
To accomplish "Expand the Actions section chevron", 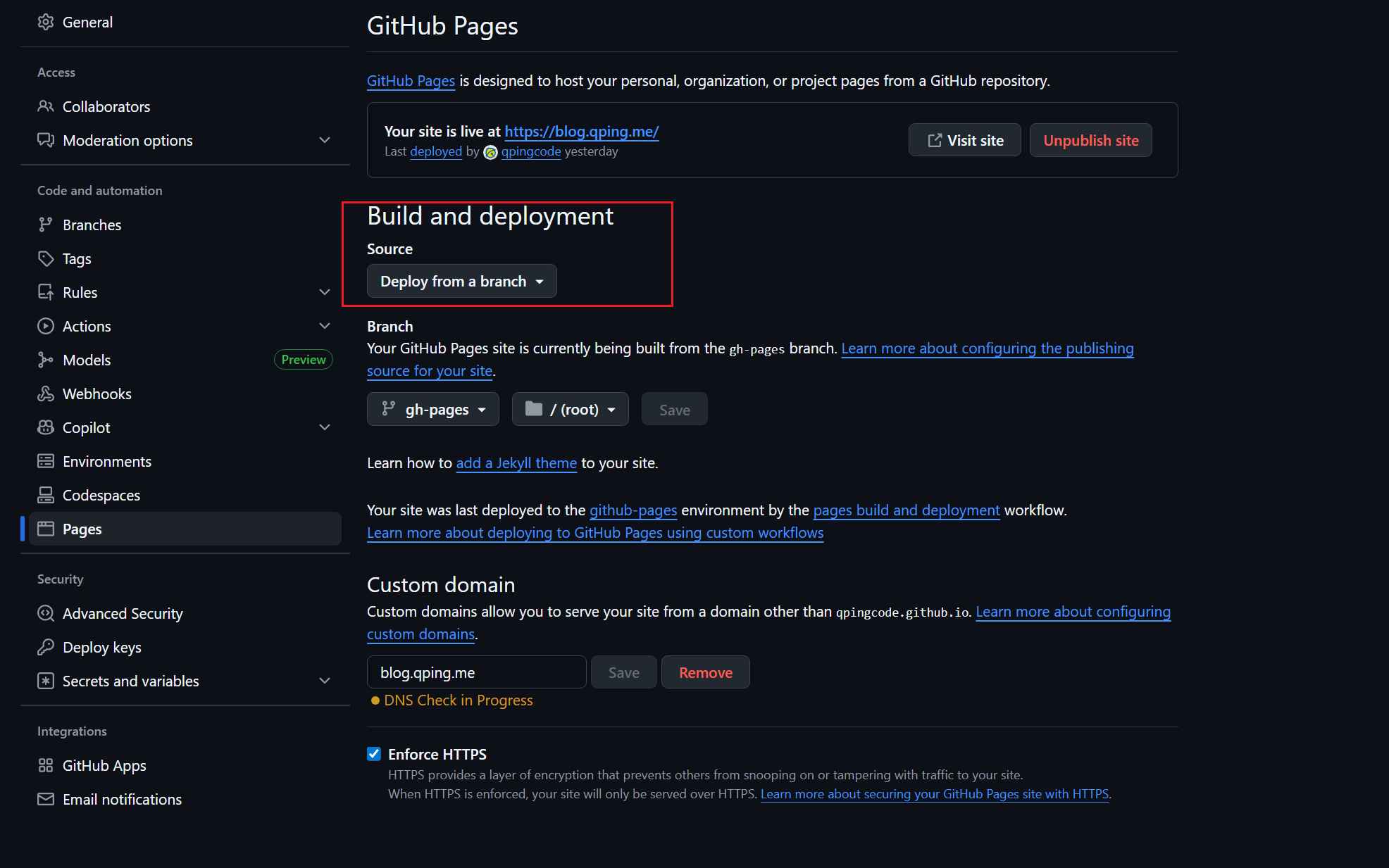I will [x=325, y=326].
